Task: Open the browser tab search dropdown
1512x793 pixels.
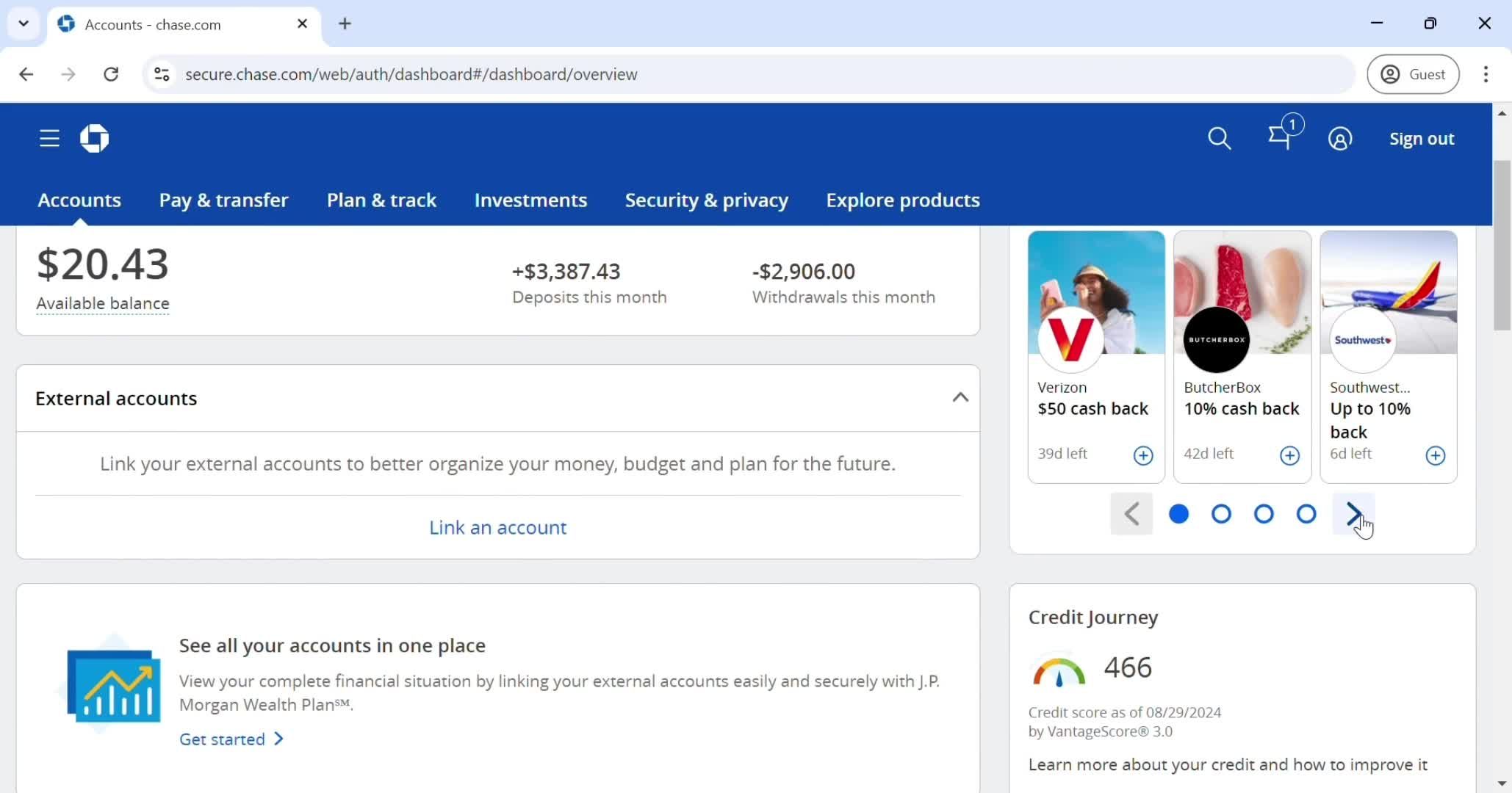Action: [23, 23]
